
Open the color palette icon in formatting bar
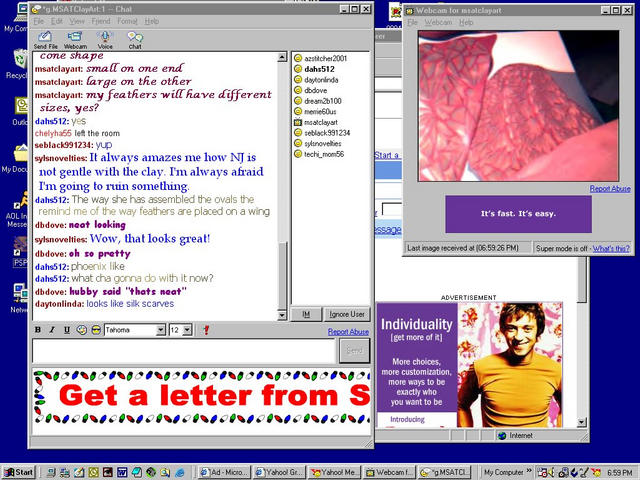[x=82, y=330]
